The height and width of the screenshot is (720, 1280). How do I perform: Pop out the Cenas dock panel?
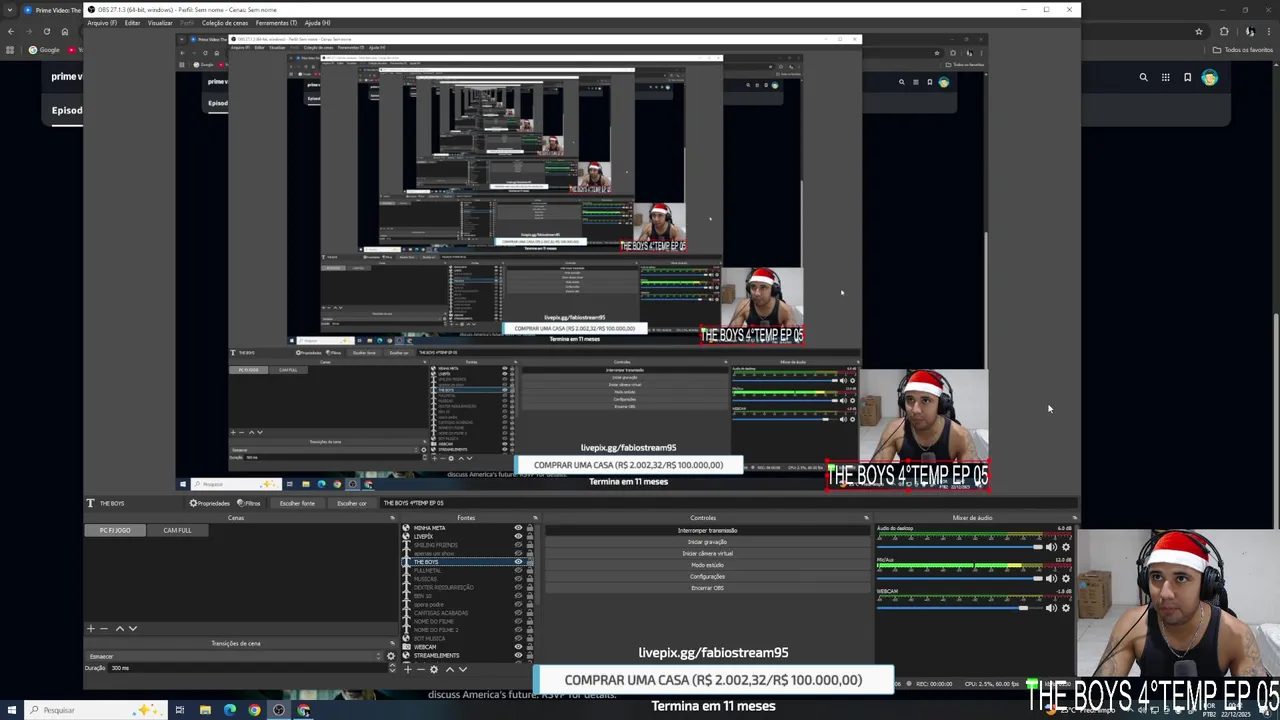(392, 518)
